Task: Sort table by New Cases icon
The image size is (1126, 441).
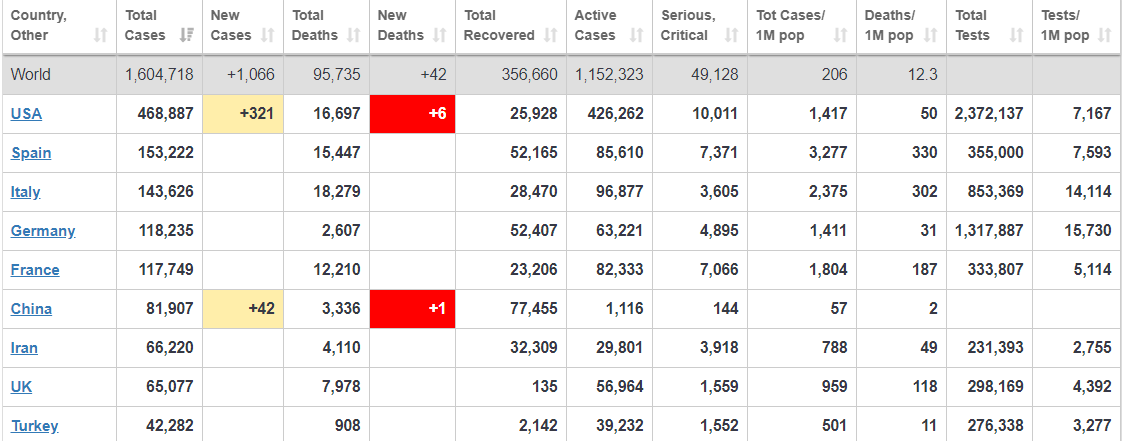Action: coord(268,36)
